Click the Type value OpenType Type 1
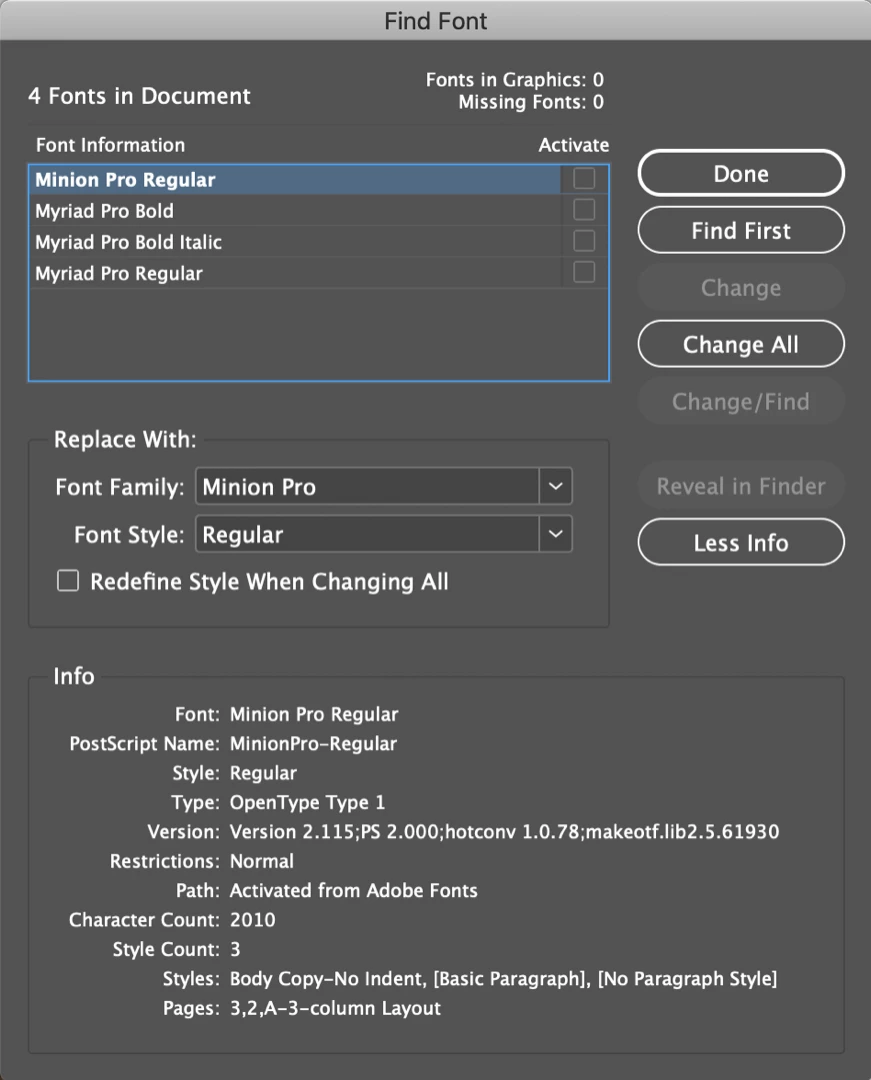This screenshot has height=1080, width=871. (307, 802)
